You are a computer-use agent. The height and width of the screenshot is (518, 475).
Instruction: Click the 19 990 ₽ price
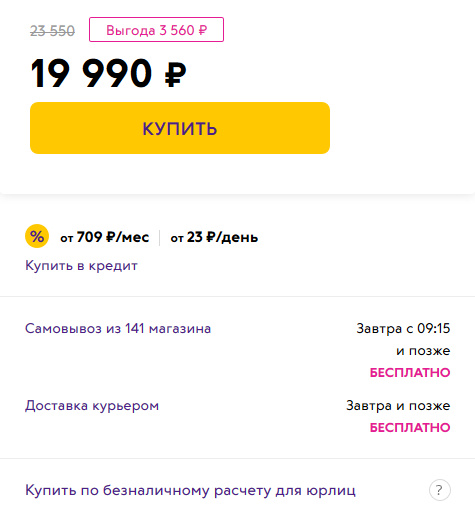pos(108,73)
